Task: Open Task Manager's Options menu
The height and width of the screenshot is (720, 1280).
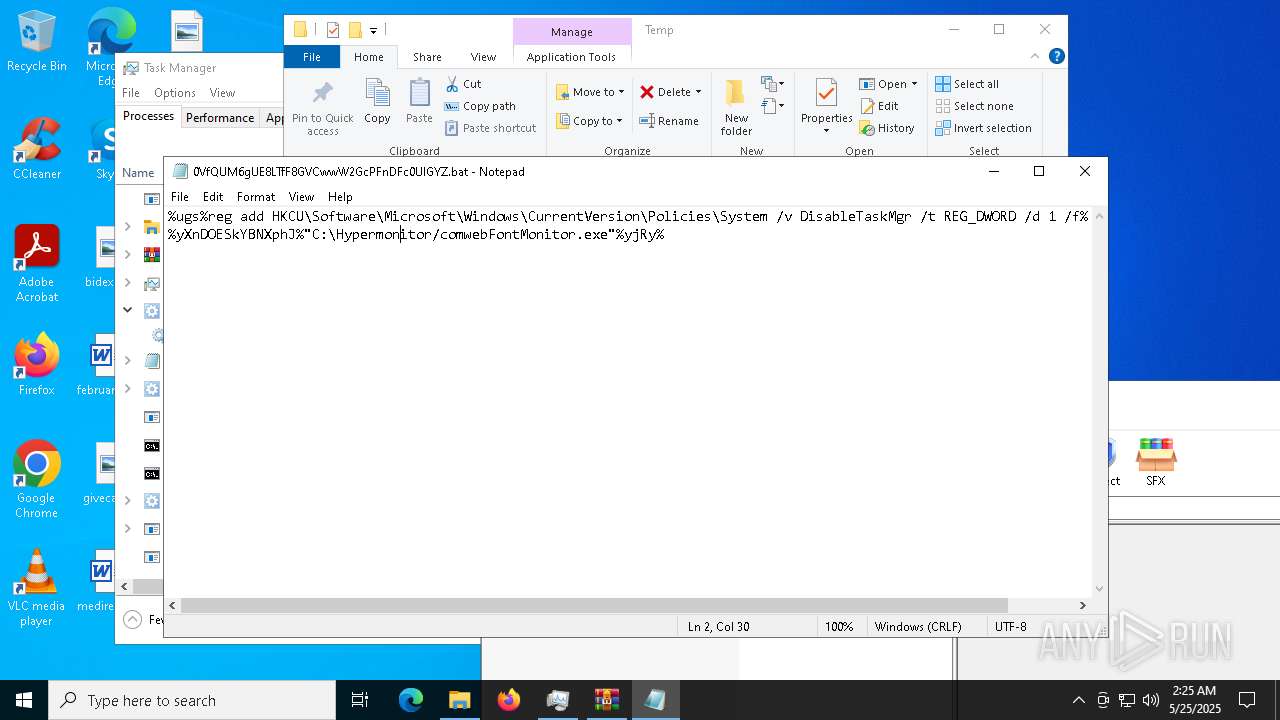Action: point(174,93)
